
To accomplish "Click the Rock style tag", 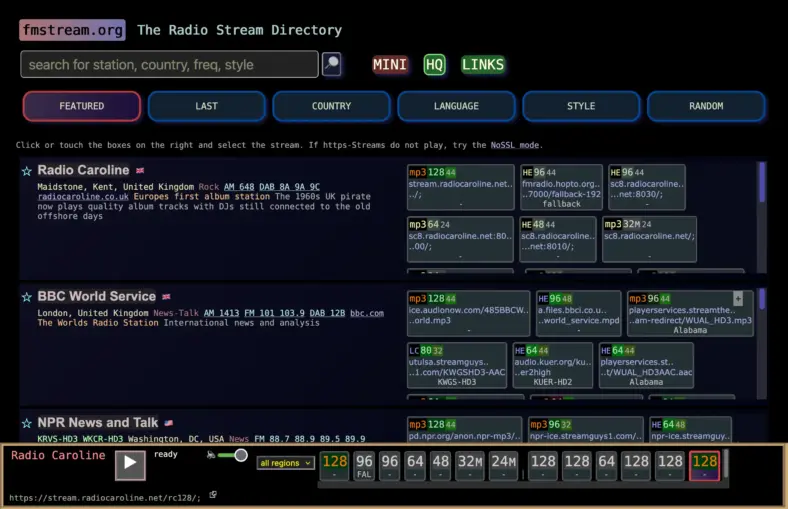I will coord(209,187).
